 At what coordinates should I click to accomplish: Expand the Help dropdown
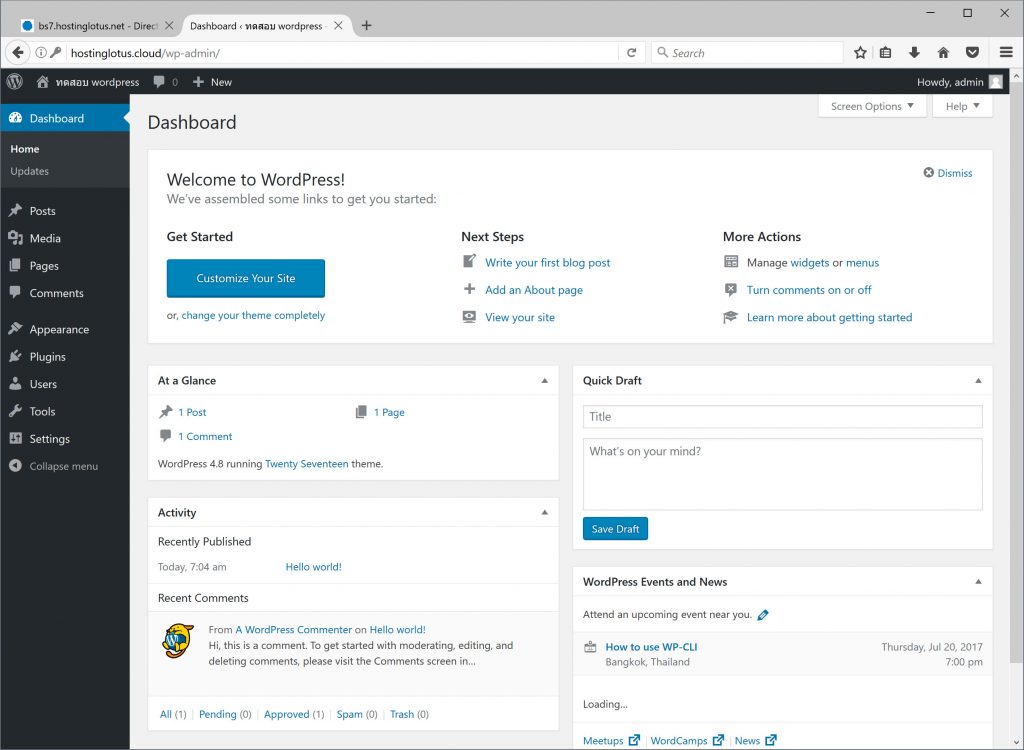[x=963, y=106]
